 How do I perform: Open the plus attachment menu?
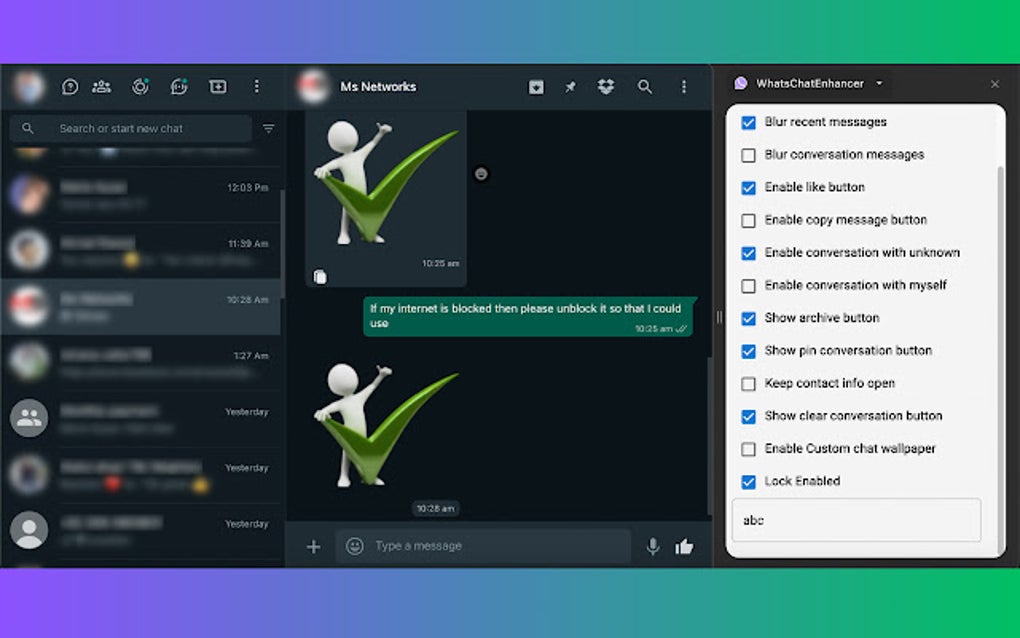point(314,546)
